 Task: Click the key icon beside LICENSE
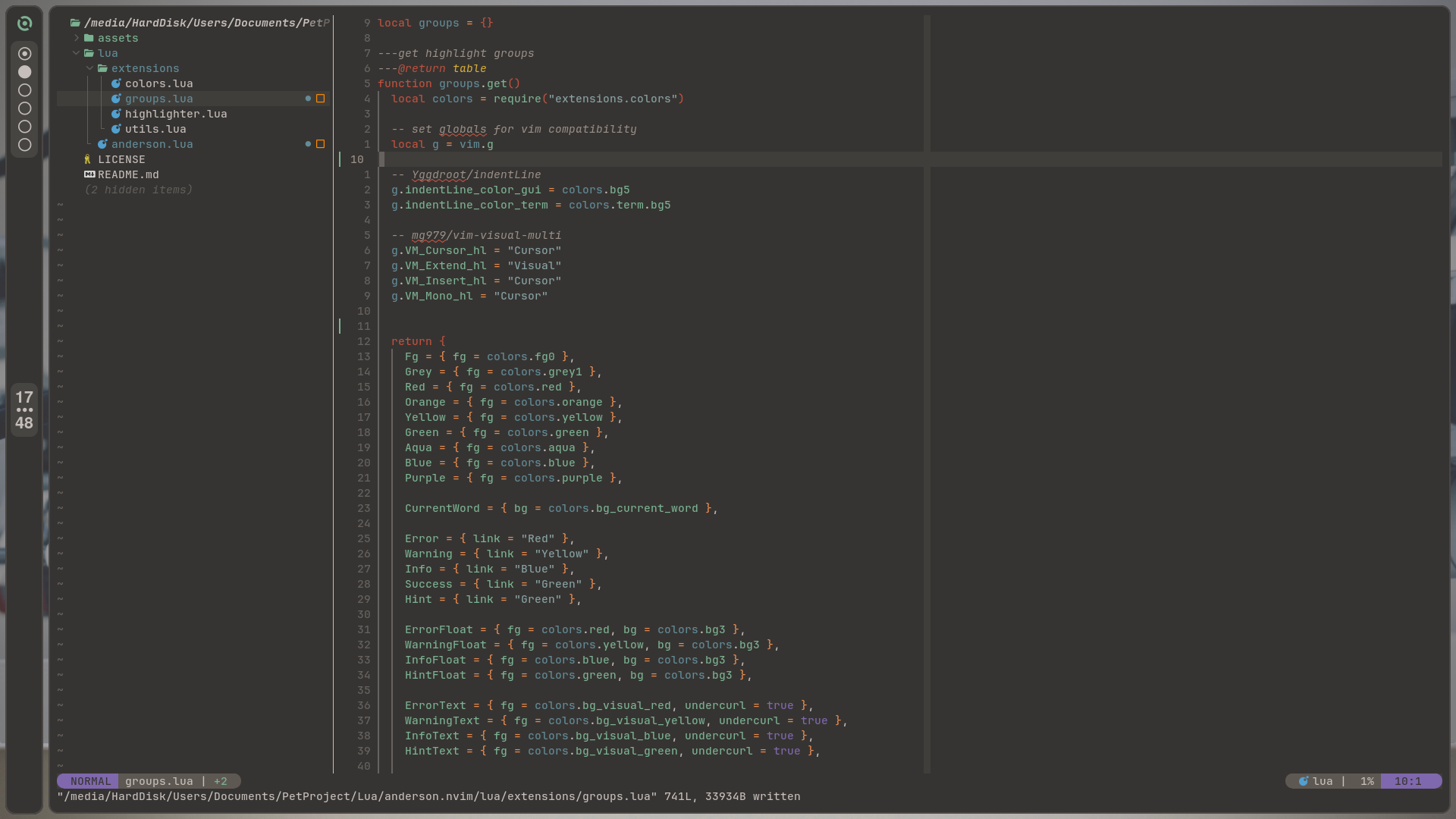point(88,159)
